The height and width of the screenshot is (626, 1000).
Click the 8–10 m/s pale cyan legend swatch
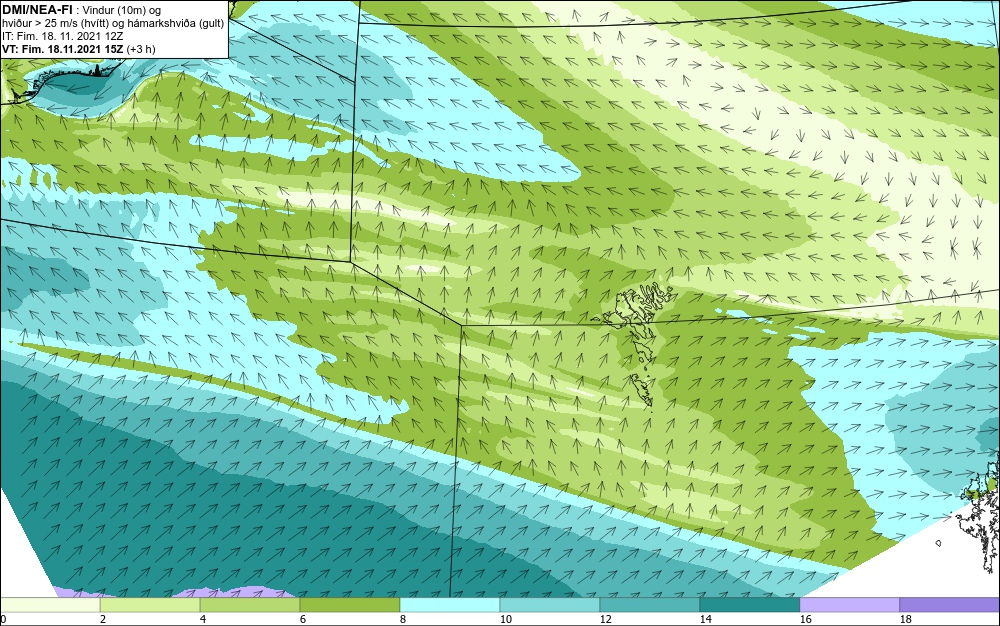(450, 604)
